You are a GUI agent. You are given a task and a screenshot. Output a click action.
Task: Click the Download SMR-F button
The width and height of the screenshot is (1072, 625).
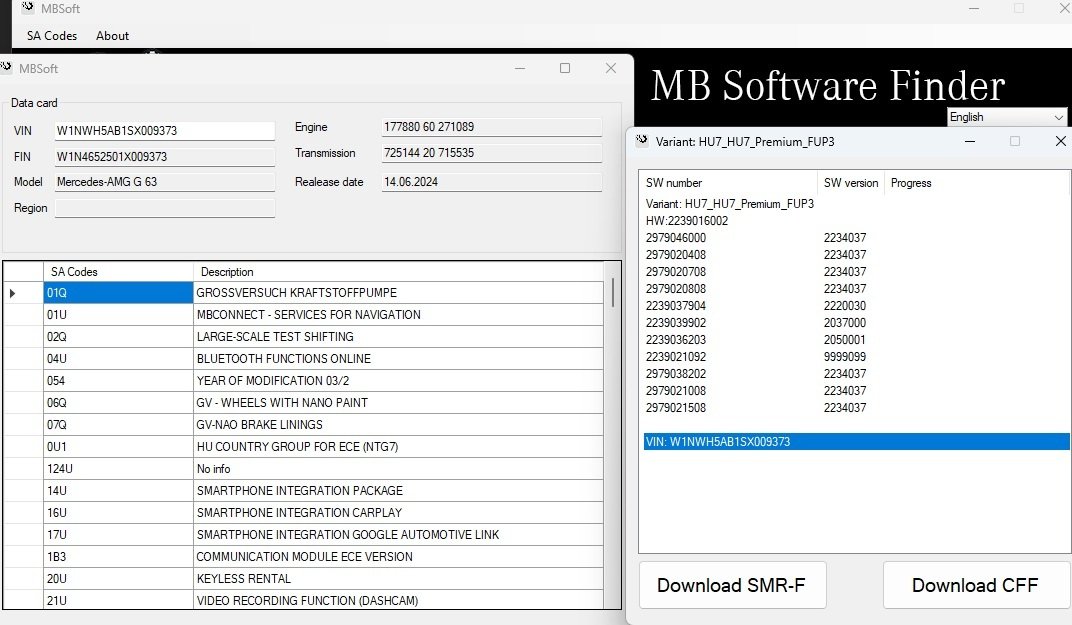click(732, 585)
